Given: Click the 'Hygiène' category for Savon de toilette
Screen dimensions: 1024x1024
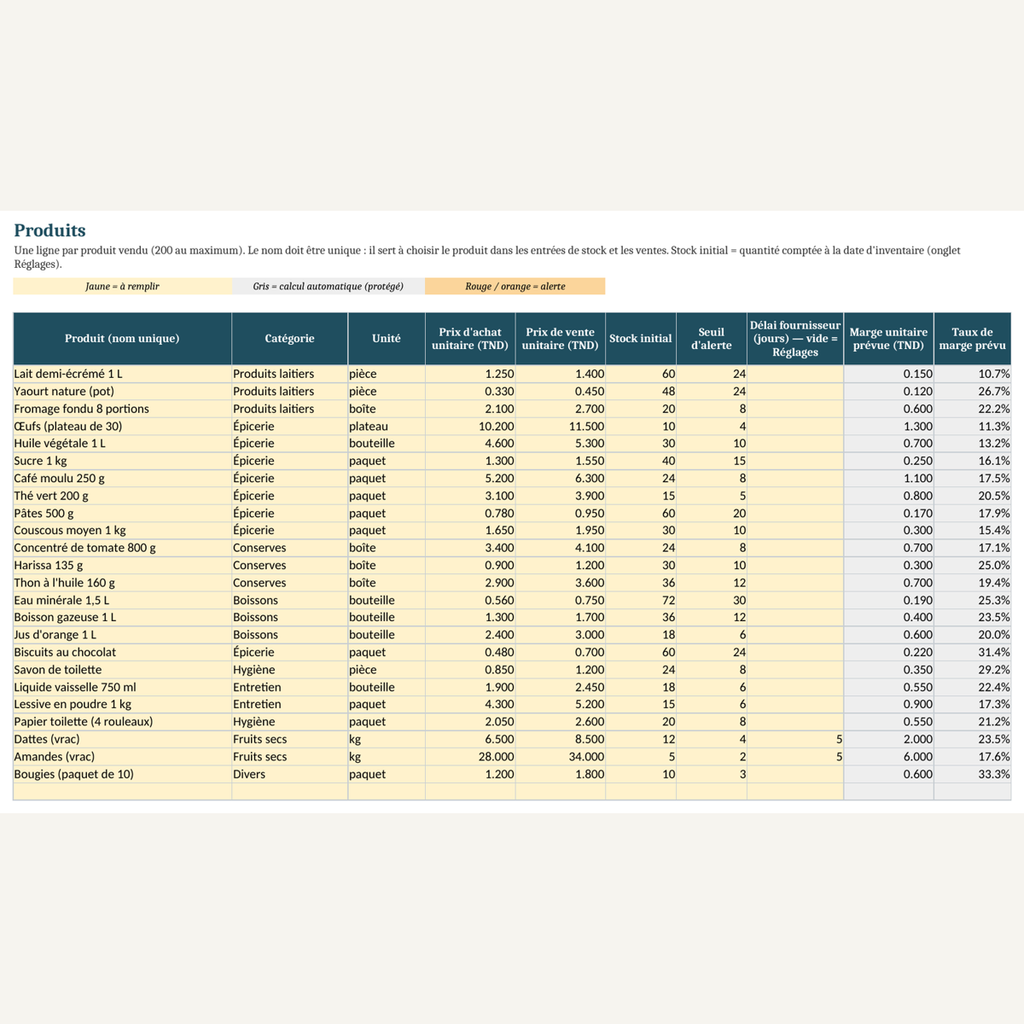Looking at the screenshot, I should [x=289, y=669].
